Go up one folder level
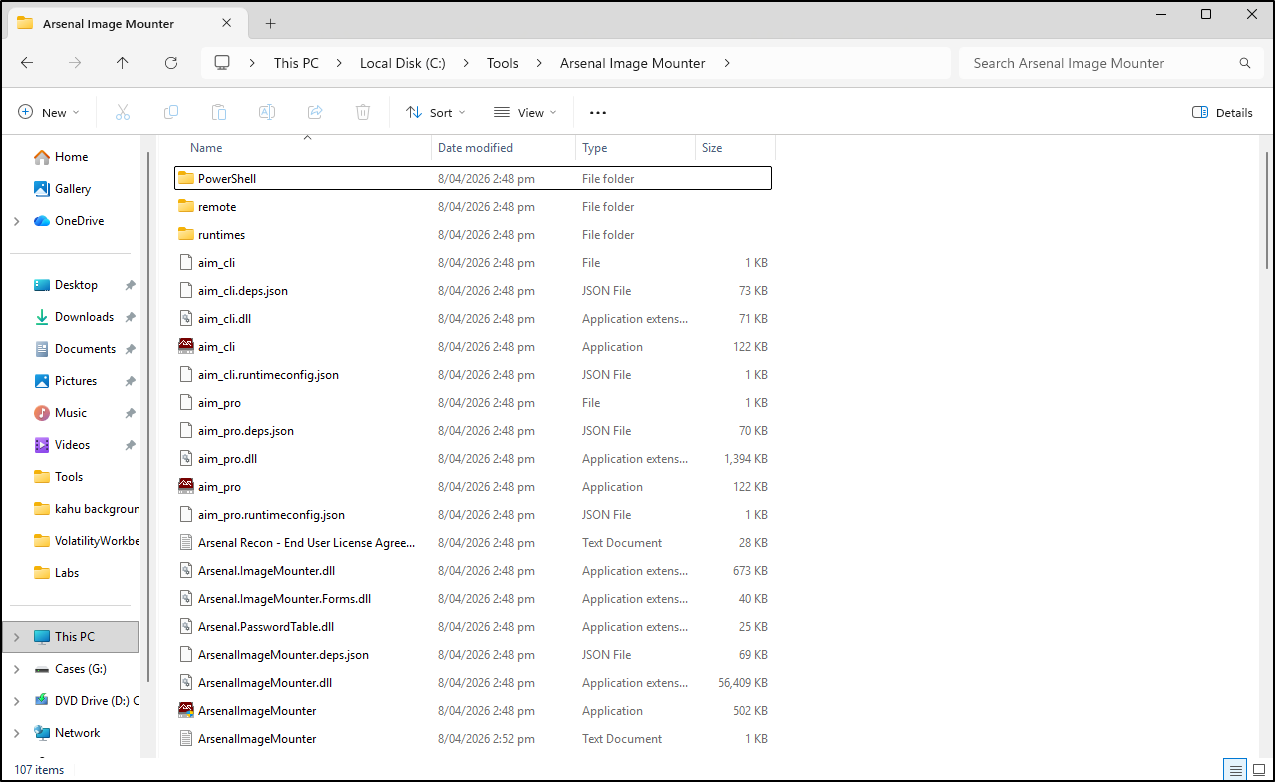 click(122, 63)
